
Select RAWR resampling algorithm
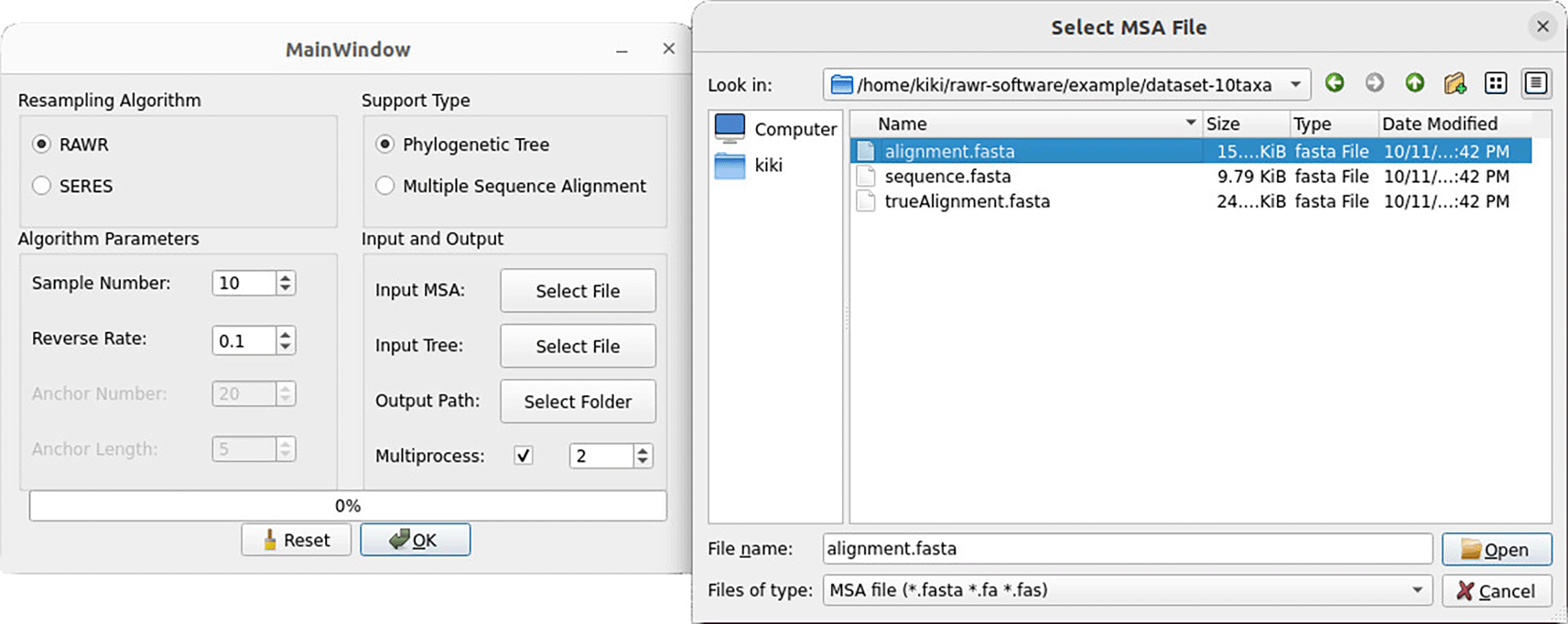pyautogui.click(x=41, y=144)
